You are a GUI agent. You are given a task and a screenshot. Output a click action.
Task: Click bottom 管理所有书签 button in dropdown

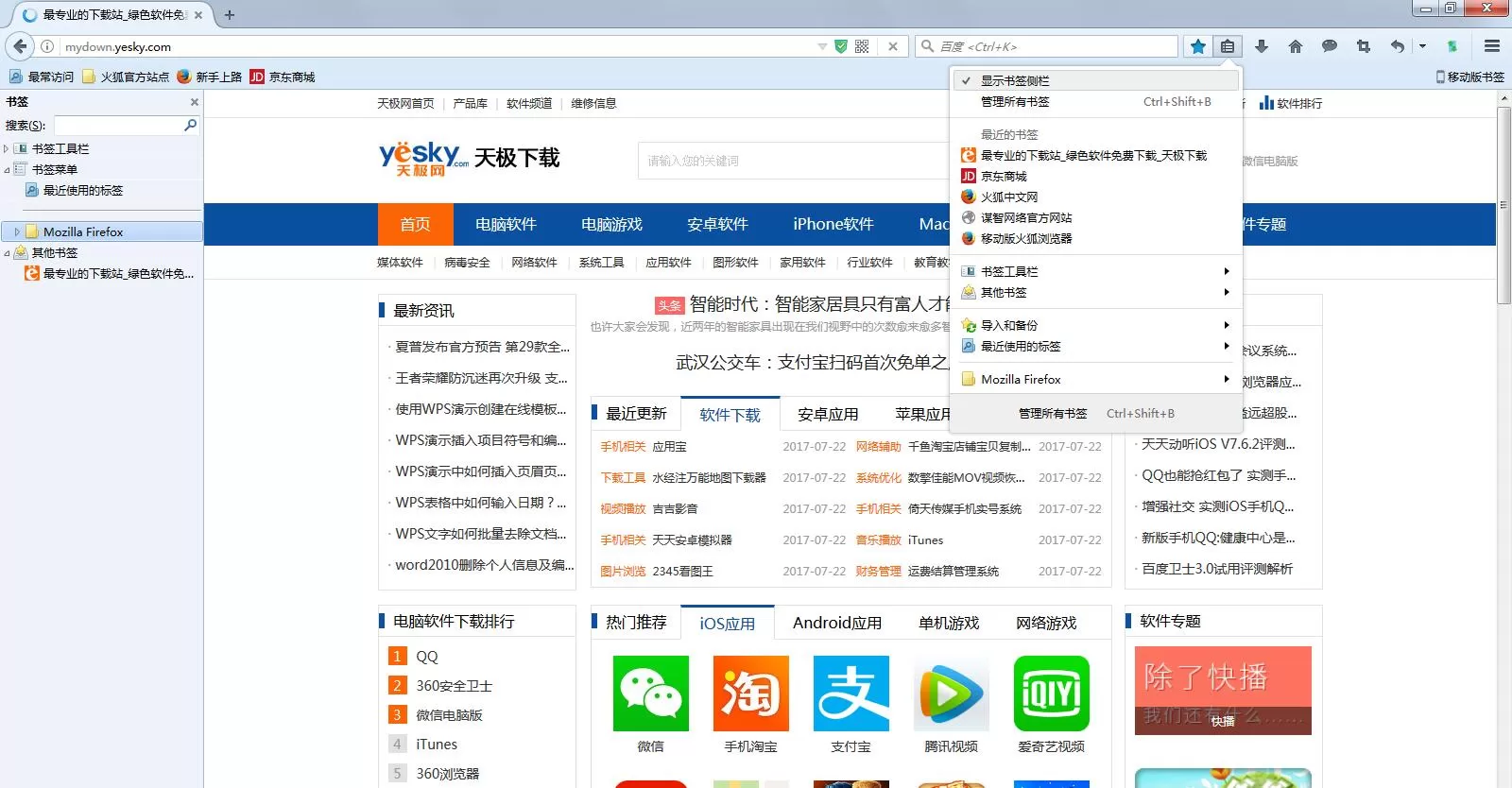pos(1096,414)
